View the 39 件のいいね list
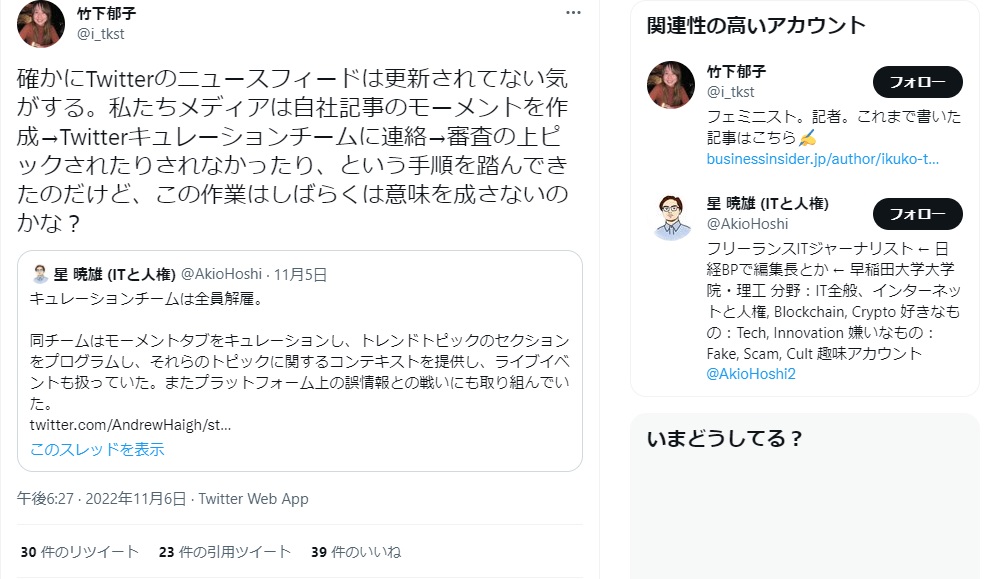This screenshot has width=985, height=579. [356, 552]
